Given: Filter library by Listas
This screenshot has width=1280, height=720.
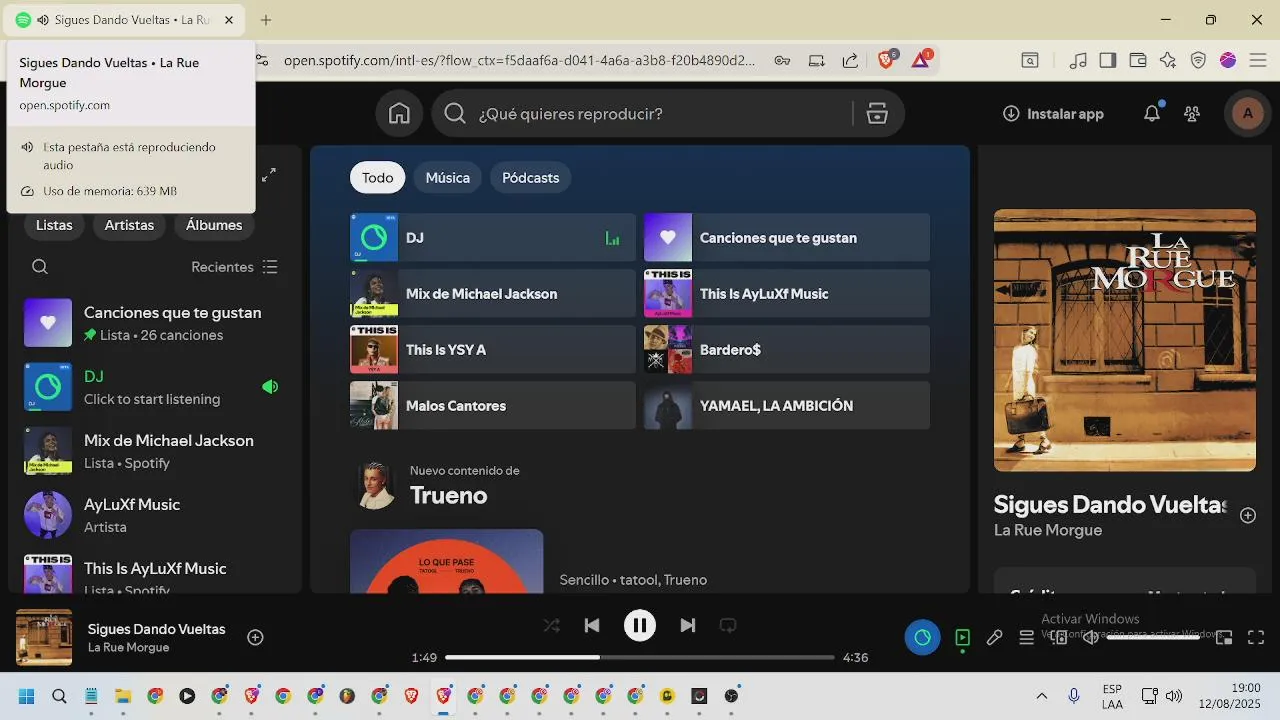Looking at the screenshot, I should [54, 225].
